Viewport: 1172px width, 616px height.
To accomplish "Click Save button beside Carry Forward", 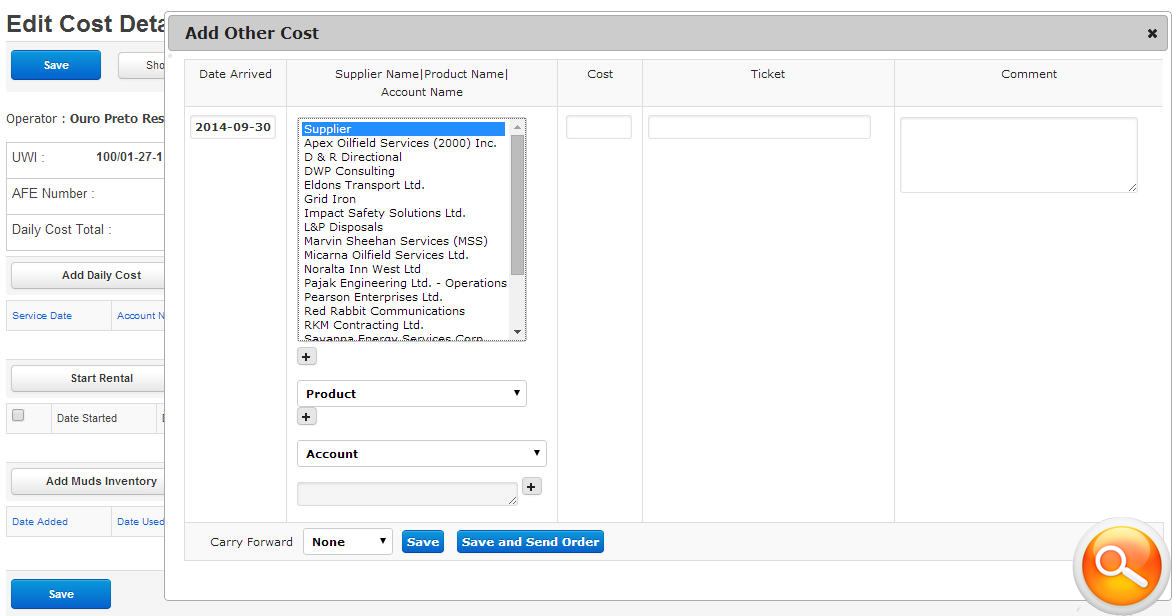I will coord(422,542).
